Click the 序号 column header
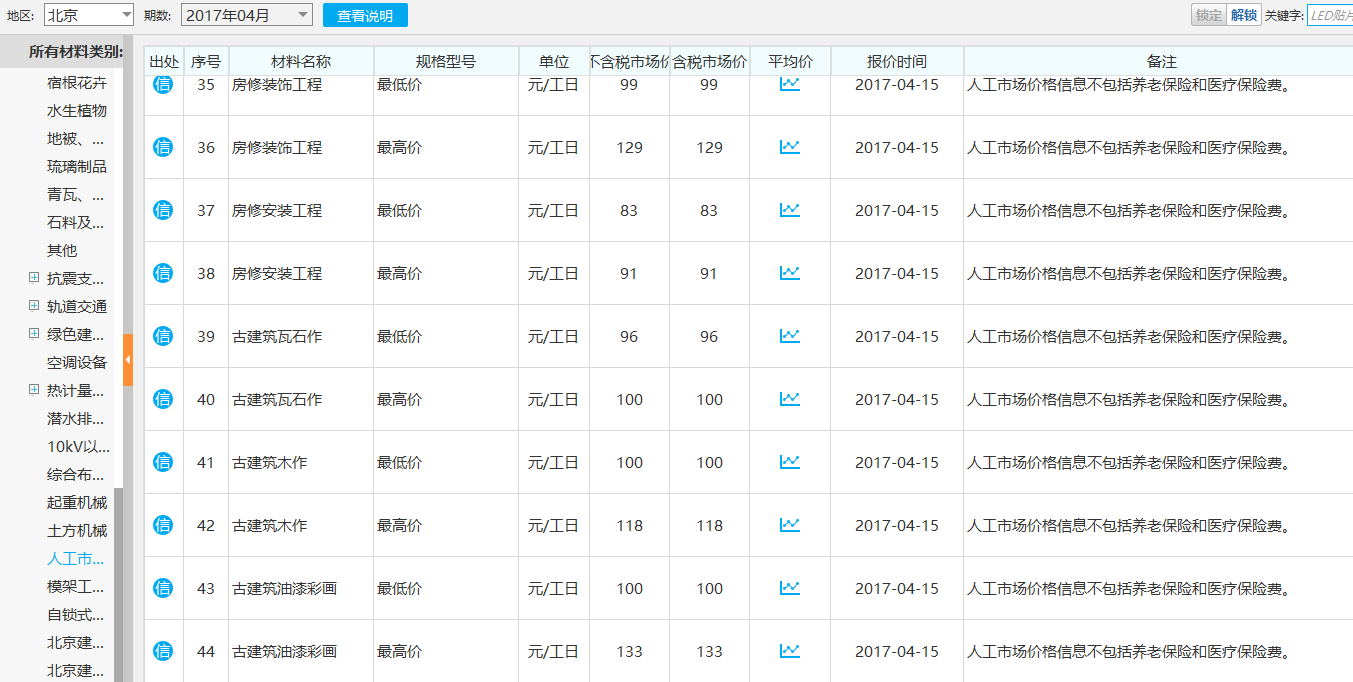Viewport: 1353px width, 682px height. coord(206,61)
